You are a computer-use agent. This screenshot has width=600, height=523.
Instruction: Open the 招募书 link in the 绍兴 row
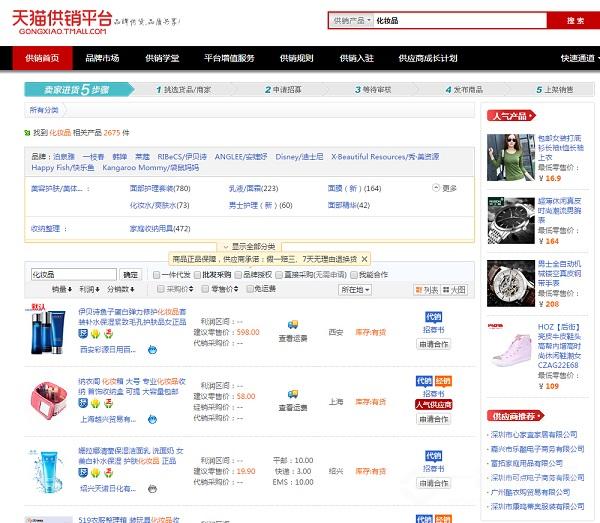[x=434, y=469]
